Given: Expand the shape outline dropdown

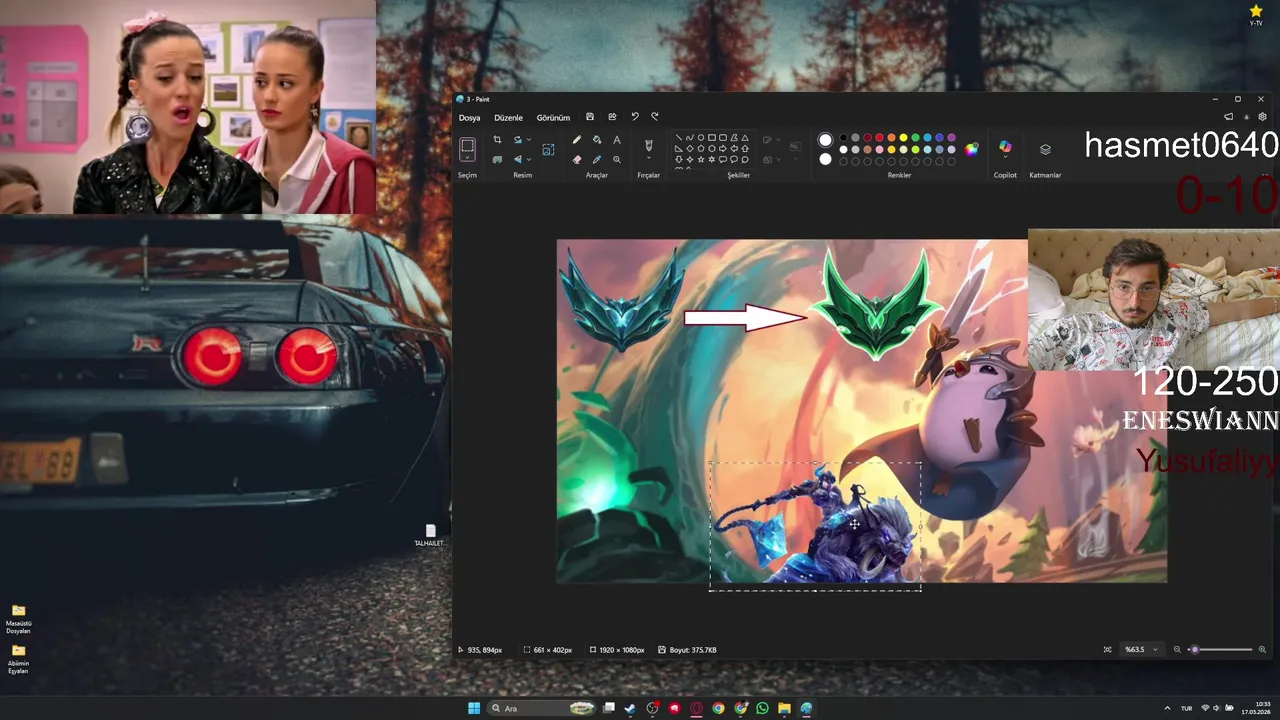Looking at the screenshot, I should [x=778, y=140].
